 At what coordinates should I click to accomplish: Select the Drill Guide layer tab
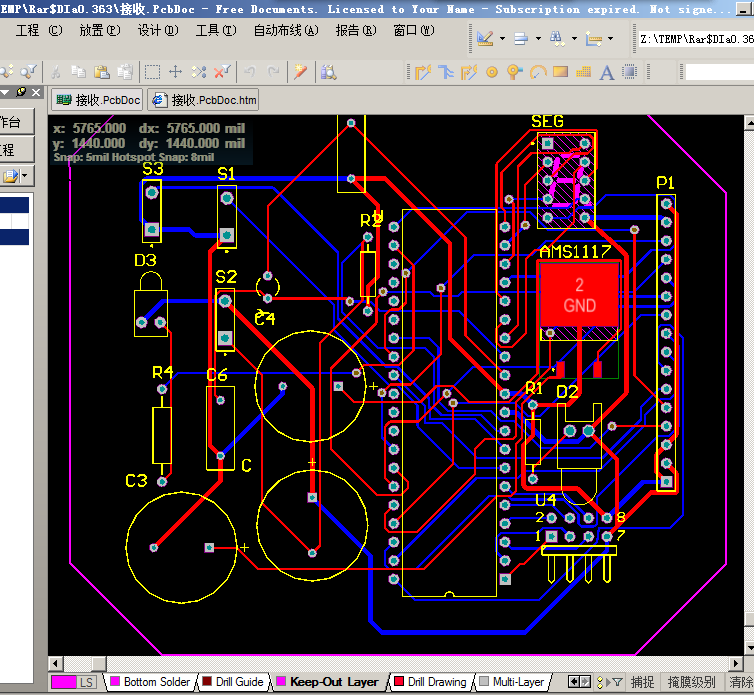tap(233, 682)
